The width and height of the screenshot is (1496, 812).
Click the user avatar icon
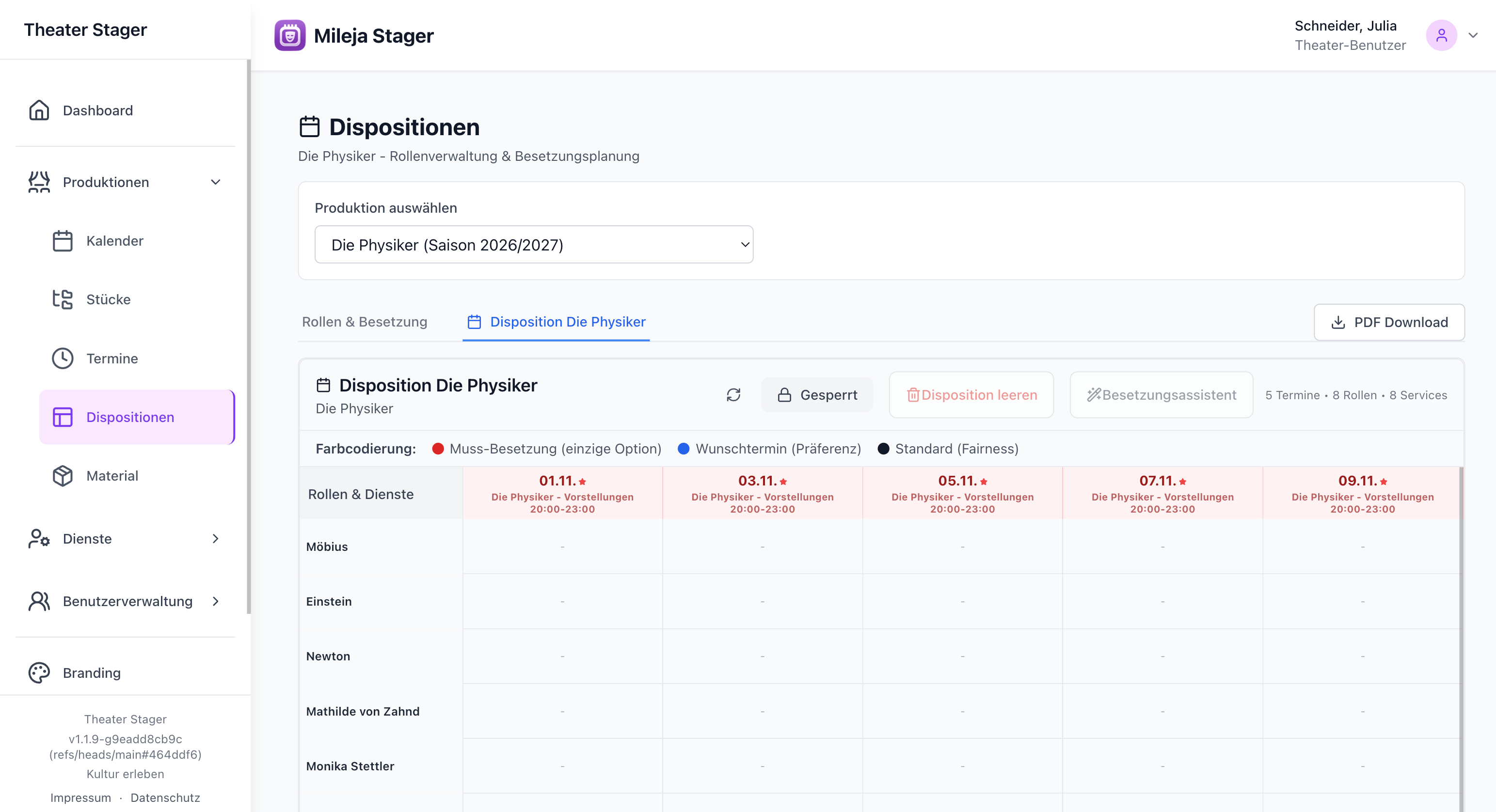pyautogui.click(x=1441, y=35)
